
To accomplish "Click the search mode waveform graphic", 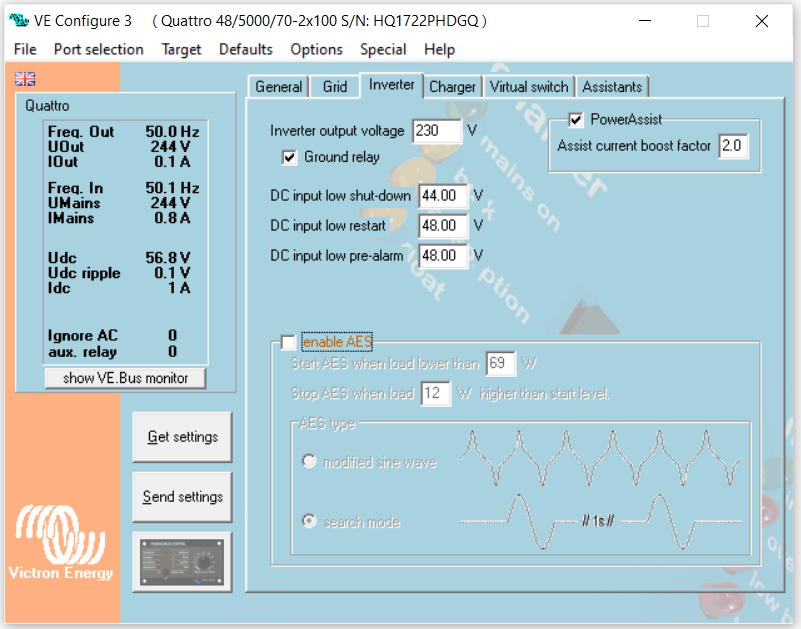I will tap(600, 521).
